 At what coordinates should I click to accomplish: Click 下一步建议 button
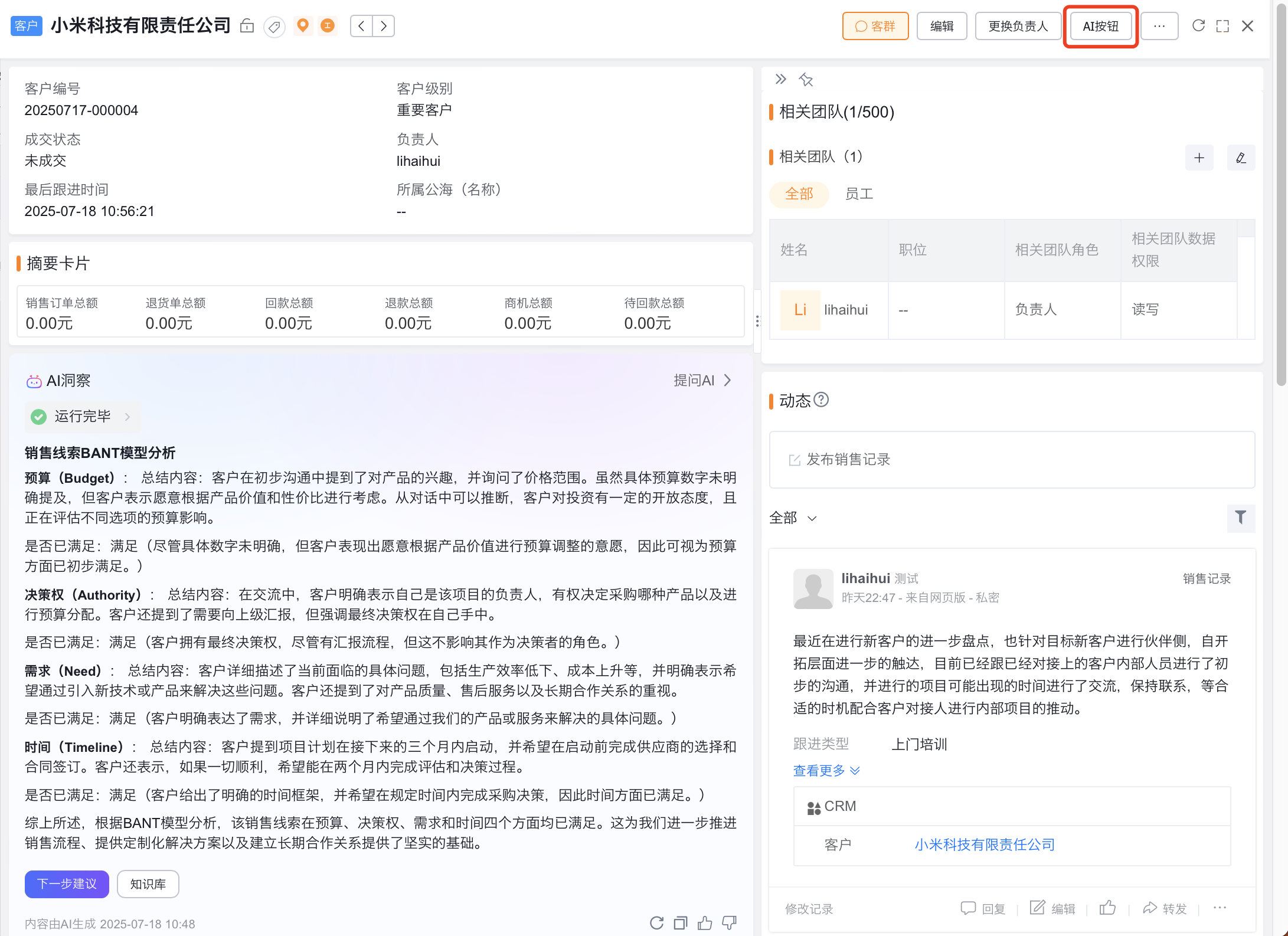pos(67,884)
